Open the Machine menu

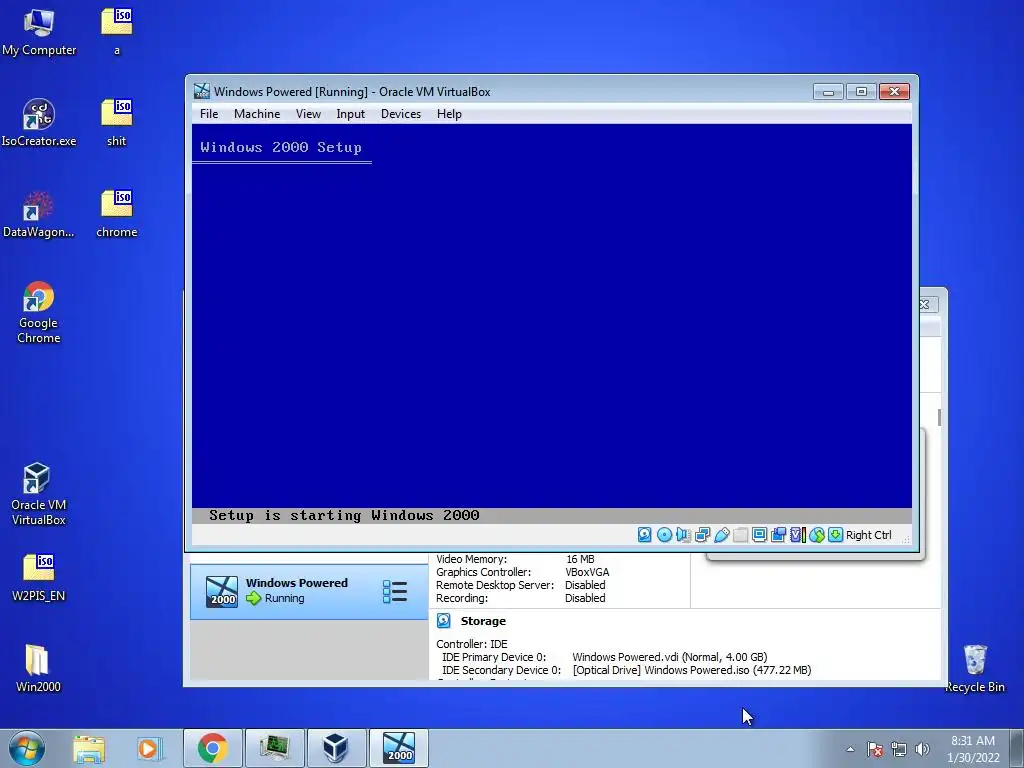point(257,114)
